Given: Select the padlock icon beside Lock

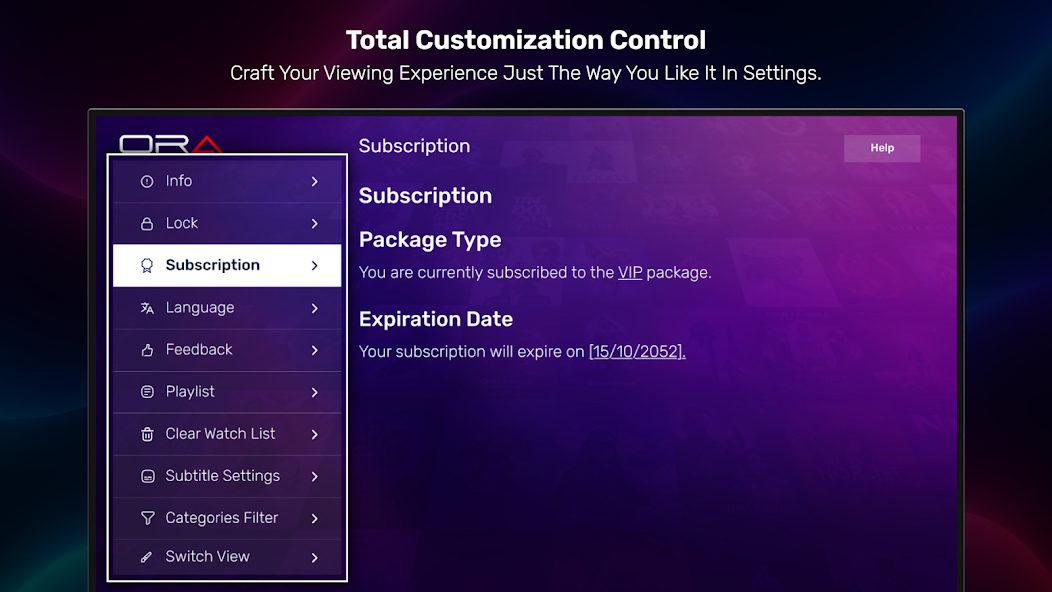Looking at the screenshot, I should (x=147, y=223).
